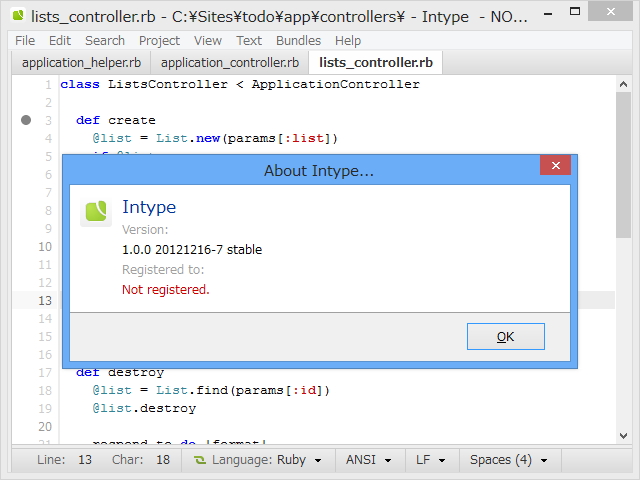This screenshot has width=640, height=480.
Task: Open the Project menu
Action: tap(159, 41)
